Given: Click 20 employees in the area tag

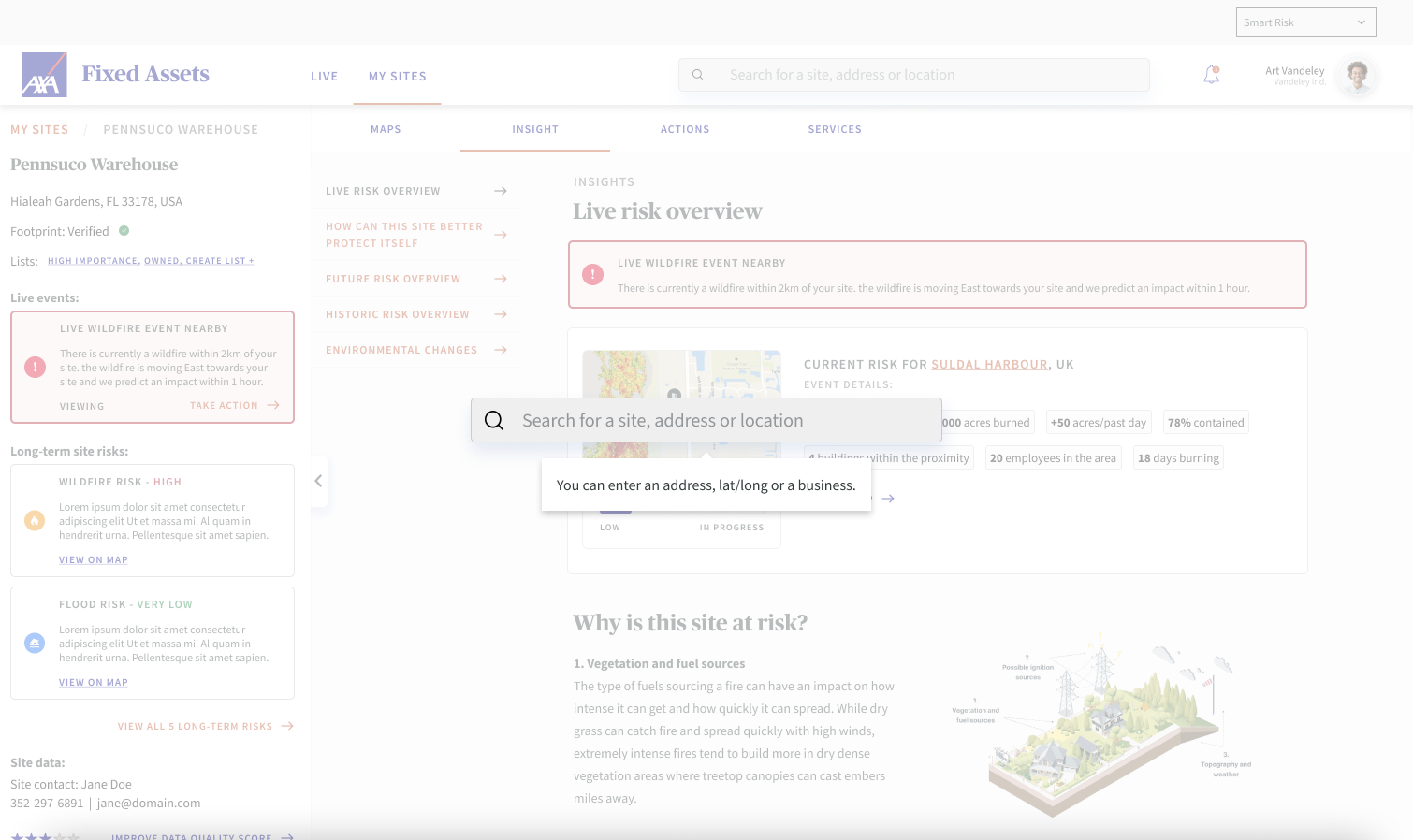Looking at the screenshot, I should (x=1053, y=458).
